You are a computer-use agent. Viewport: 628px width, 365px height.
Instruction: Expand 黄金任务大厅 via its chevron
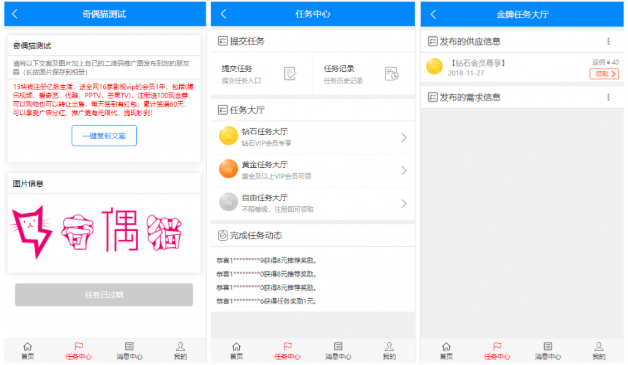tap(404, 171)
